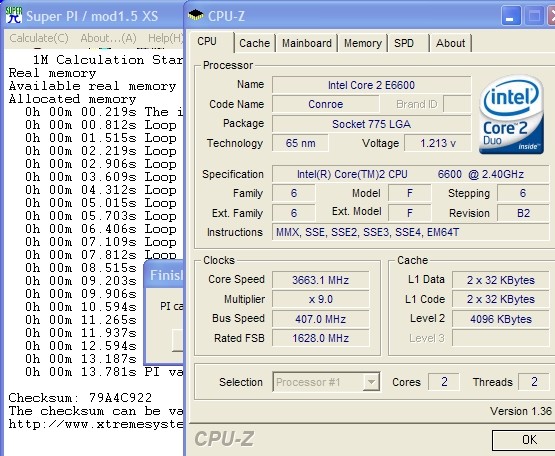
Task: Click the Allocated memory line in Super PI
Action: click(x=72, y=99)
